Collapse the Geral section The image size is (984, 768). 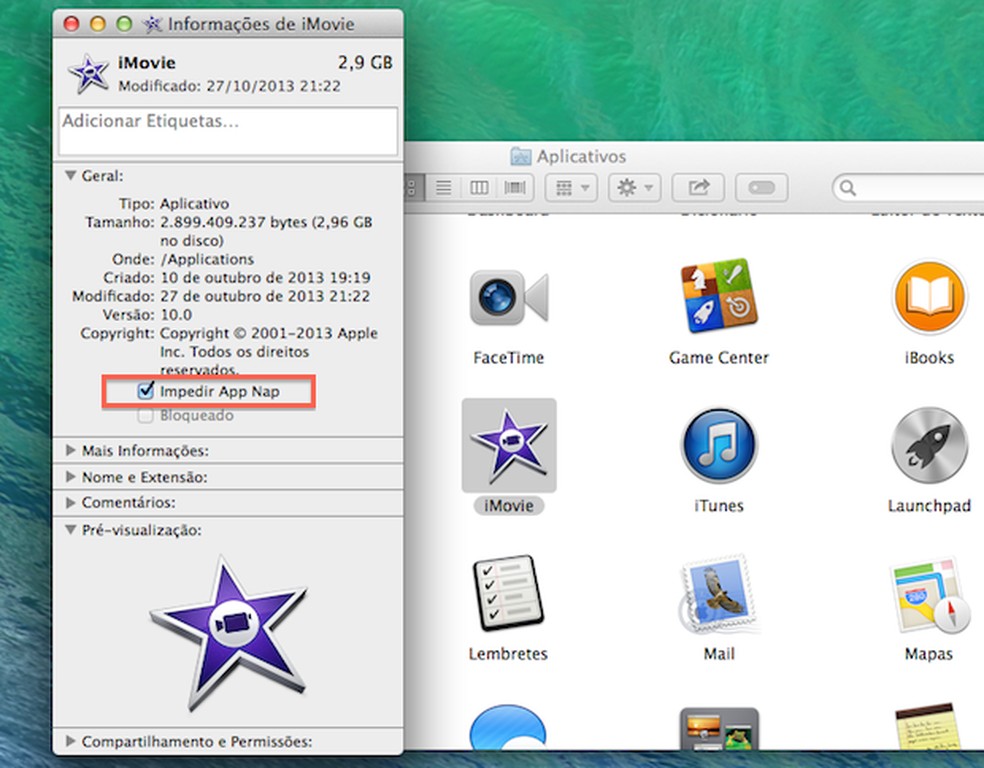coord(71,176)
